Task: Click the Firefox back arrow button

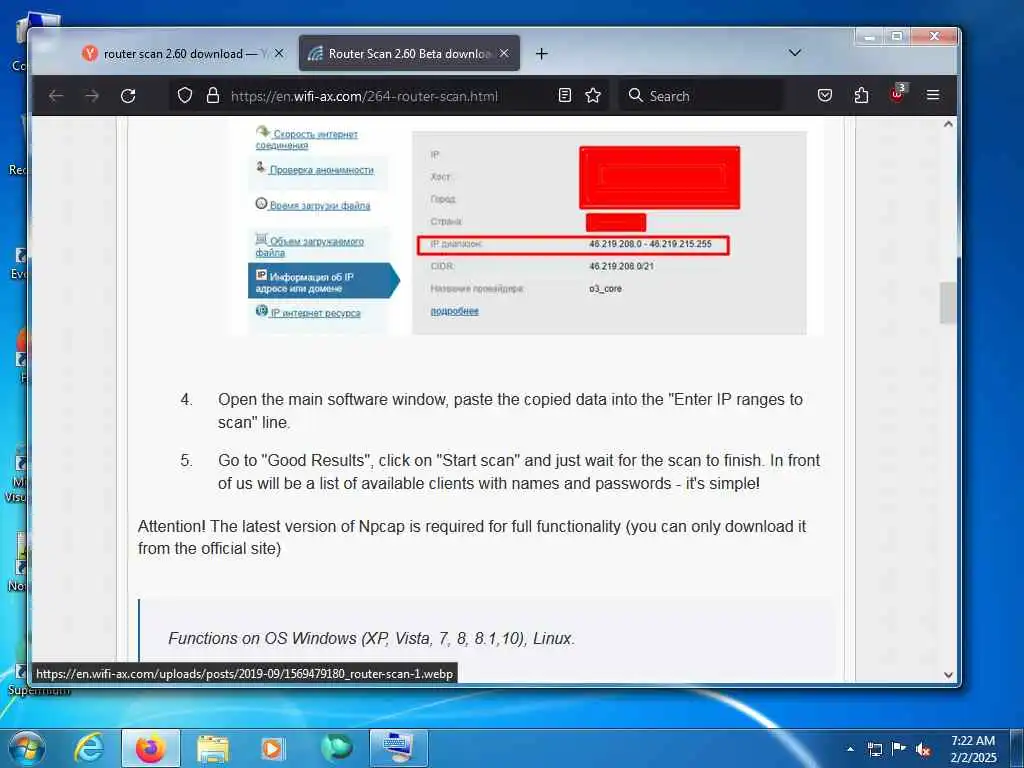Action: click(x=56, y=96)
